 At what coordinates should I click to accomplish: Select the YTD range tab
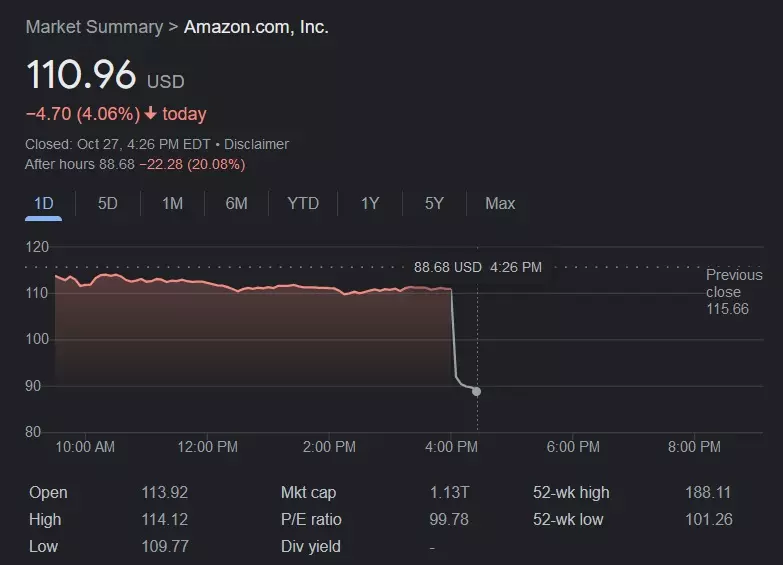pos(303,203)
